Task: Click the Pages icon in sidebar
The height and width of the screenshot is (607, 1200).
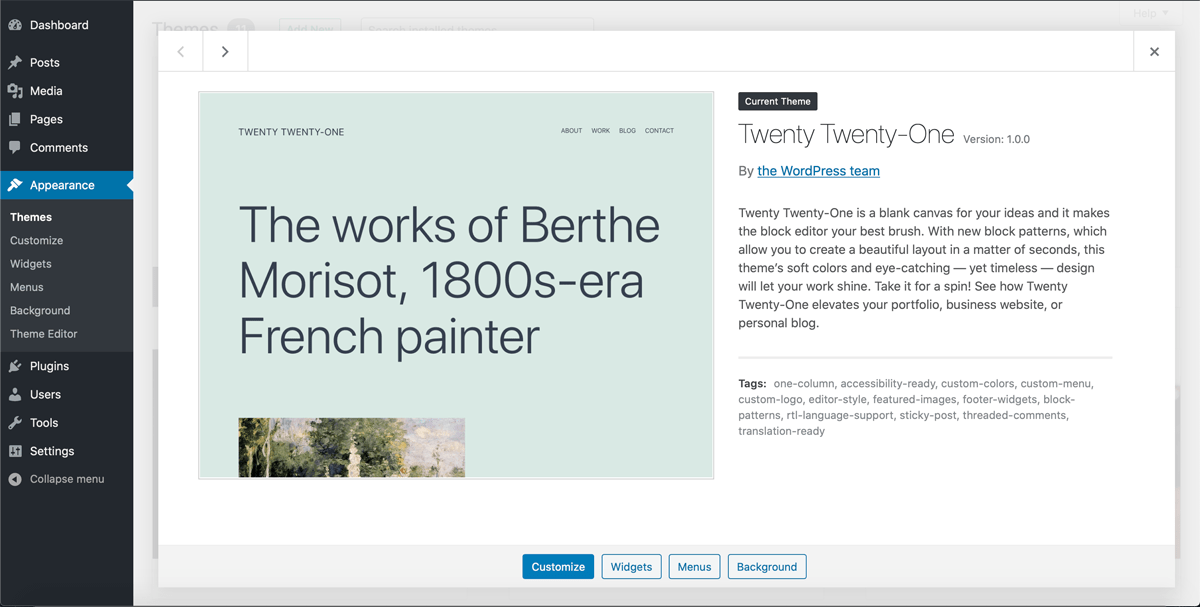Action: [15, 119]
